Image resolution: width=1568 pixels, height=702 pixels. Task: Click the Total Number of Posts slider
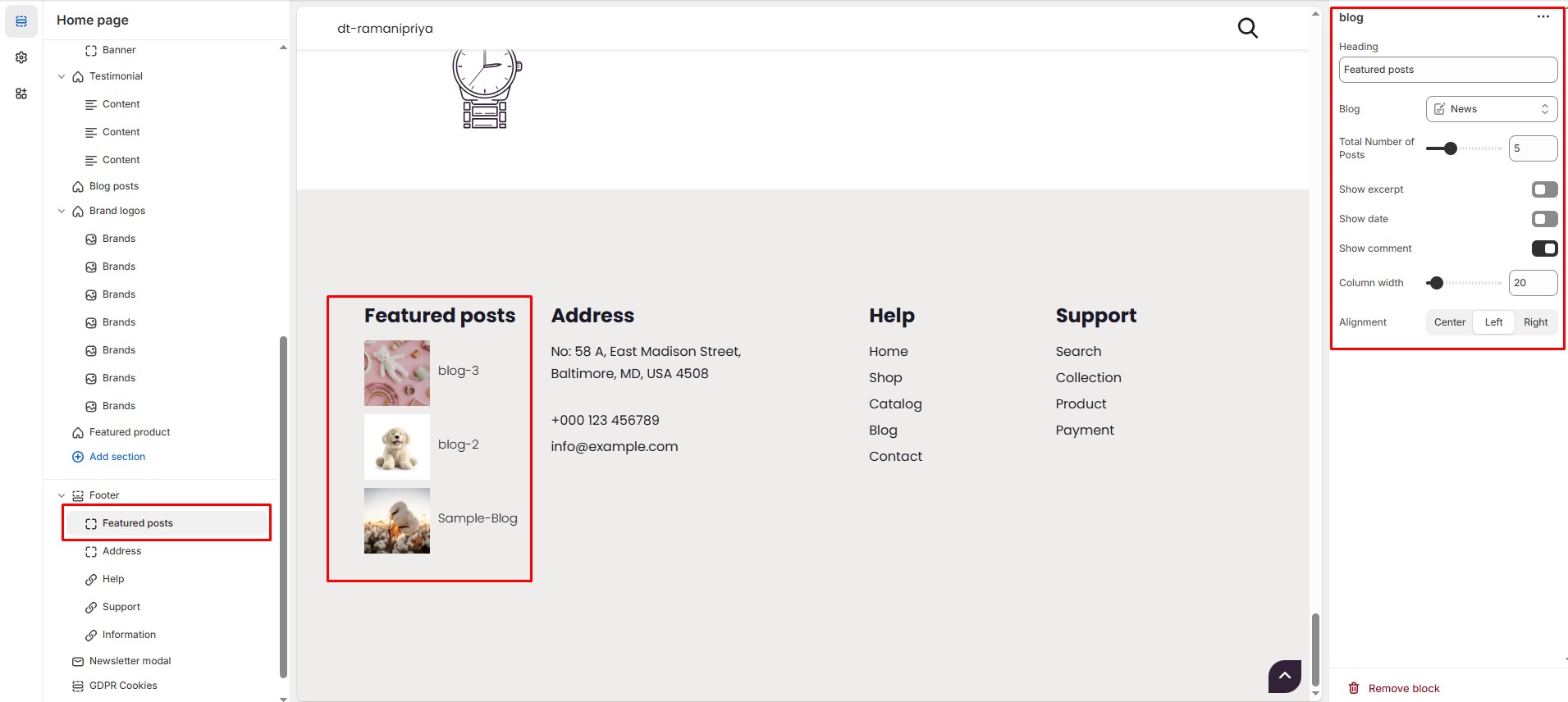point(1464,148)
